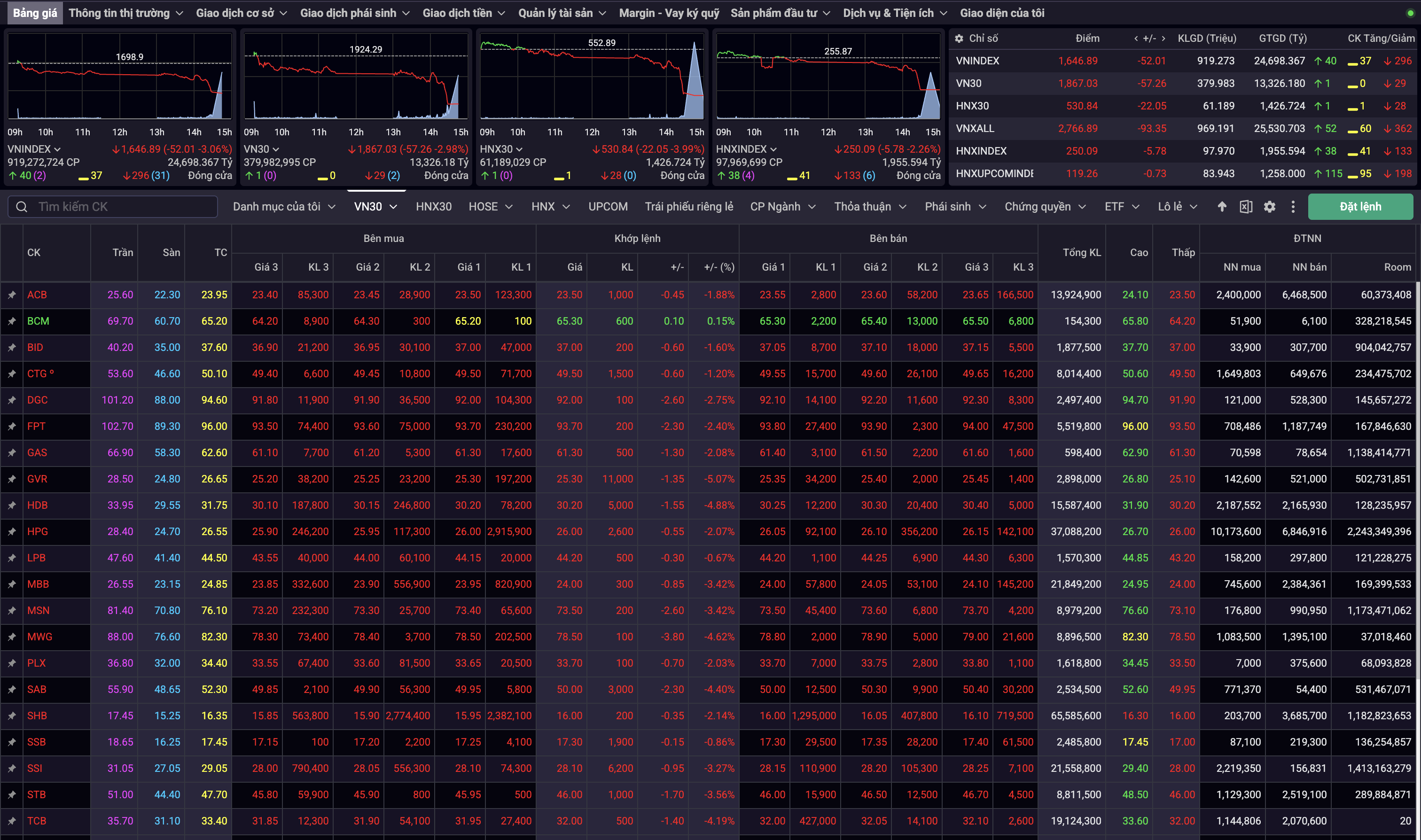
Task: Open the three-dot more options menu
Action: [1293, 207]
